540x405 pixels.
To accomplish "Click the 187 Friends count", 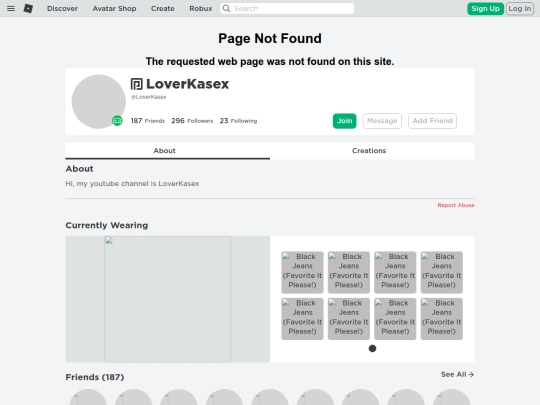I will point(147,121).
